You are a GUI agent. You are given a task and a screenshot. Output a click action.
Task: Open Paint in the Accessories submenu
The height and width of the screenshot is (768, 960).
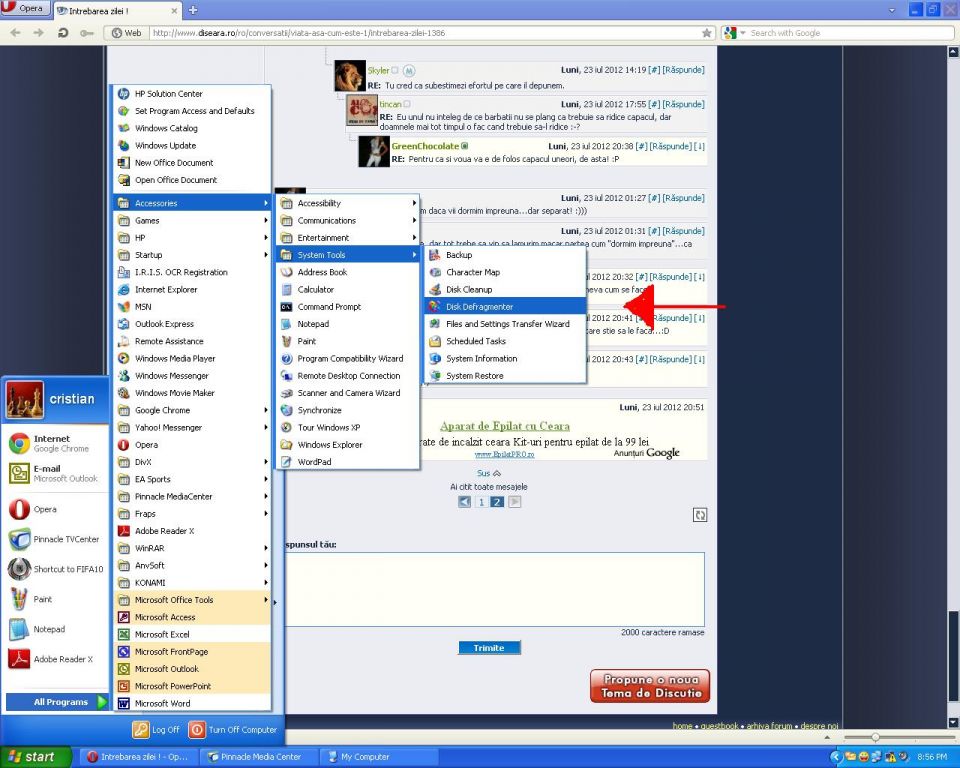(x=348, y=341)
